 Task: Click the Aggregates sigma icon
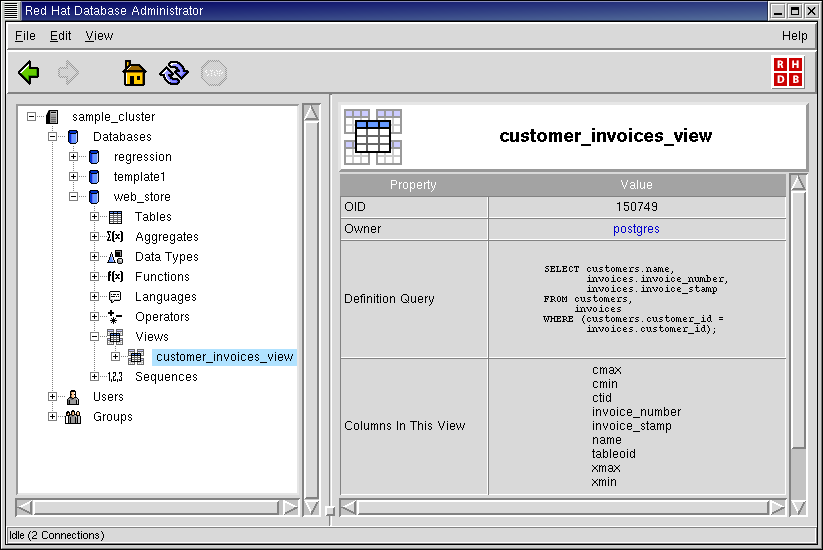click(x=115, y=237)
